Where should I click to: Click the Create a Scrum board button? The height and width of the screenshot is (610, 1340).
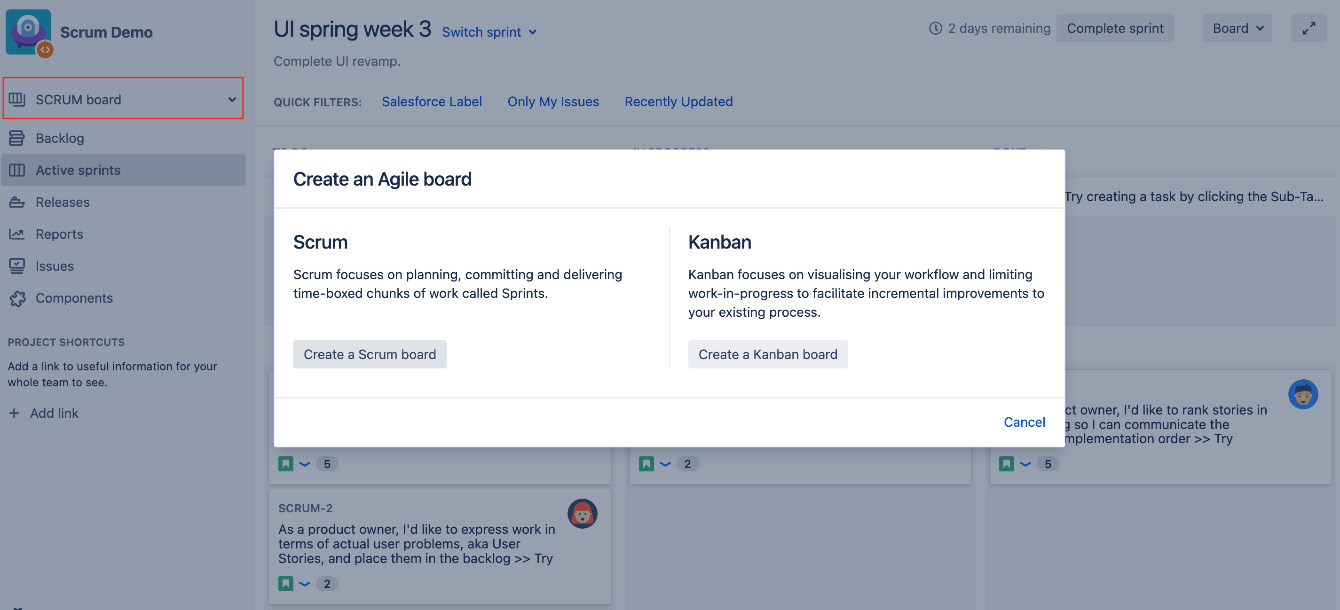click(369, 354)
